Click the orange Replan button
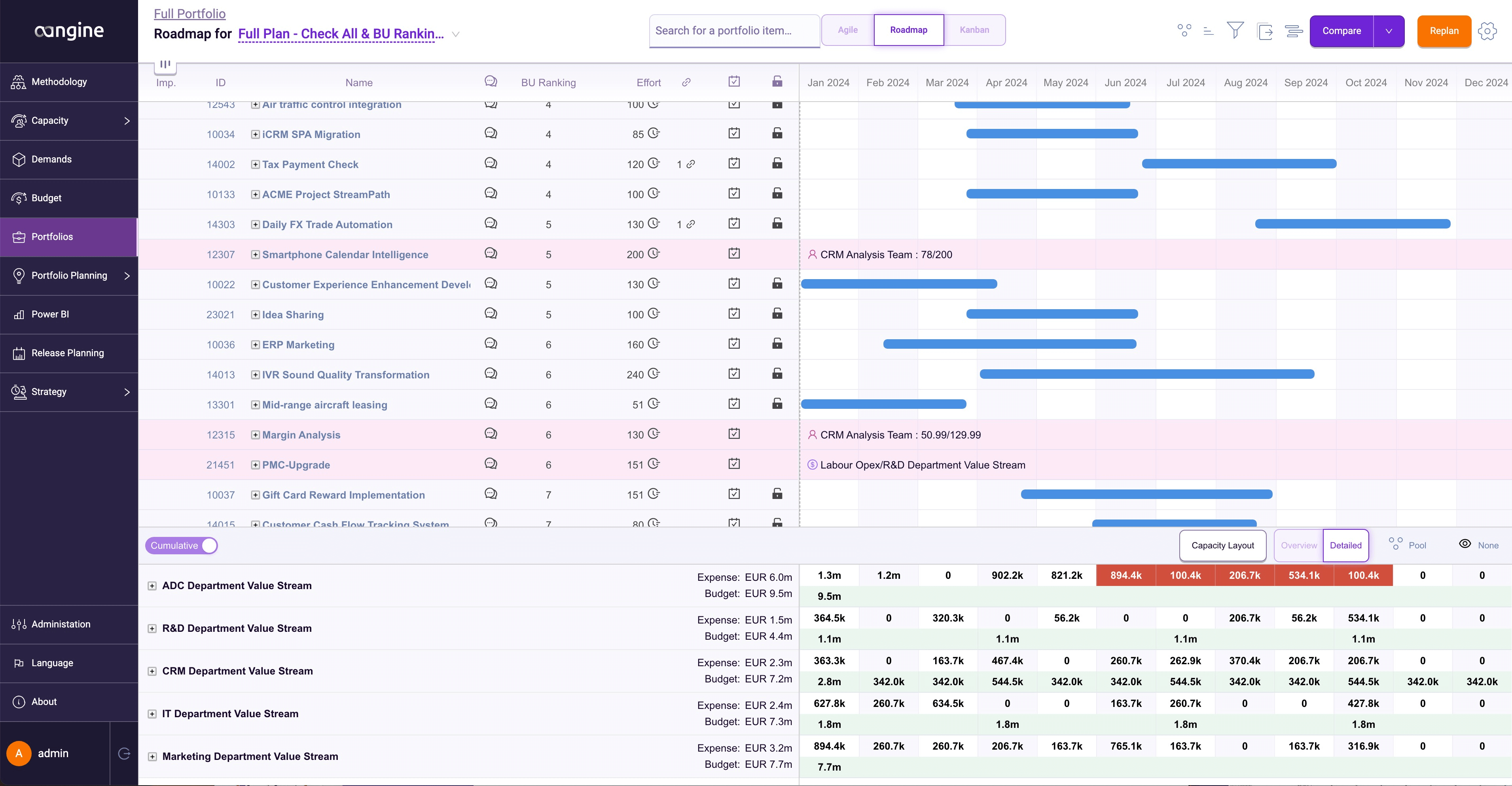 [x=1444, y=31]
